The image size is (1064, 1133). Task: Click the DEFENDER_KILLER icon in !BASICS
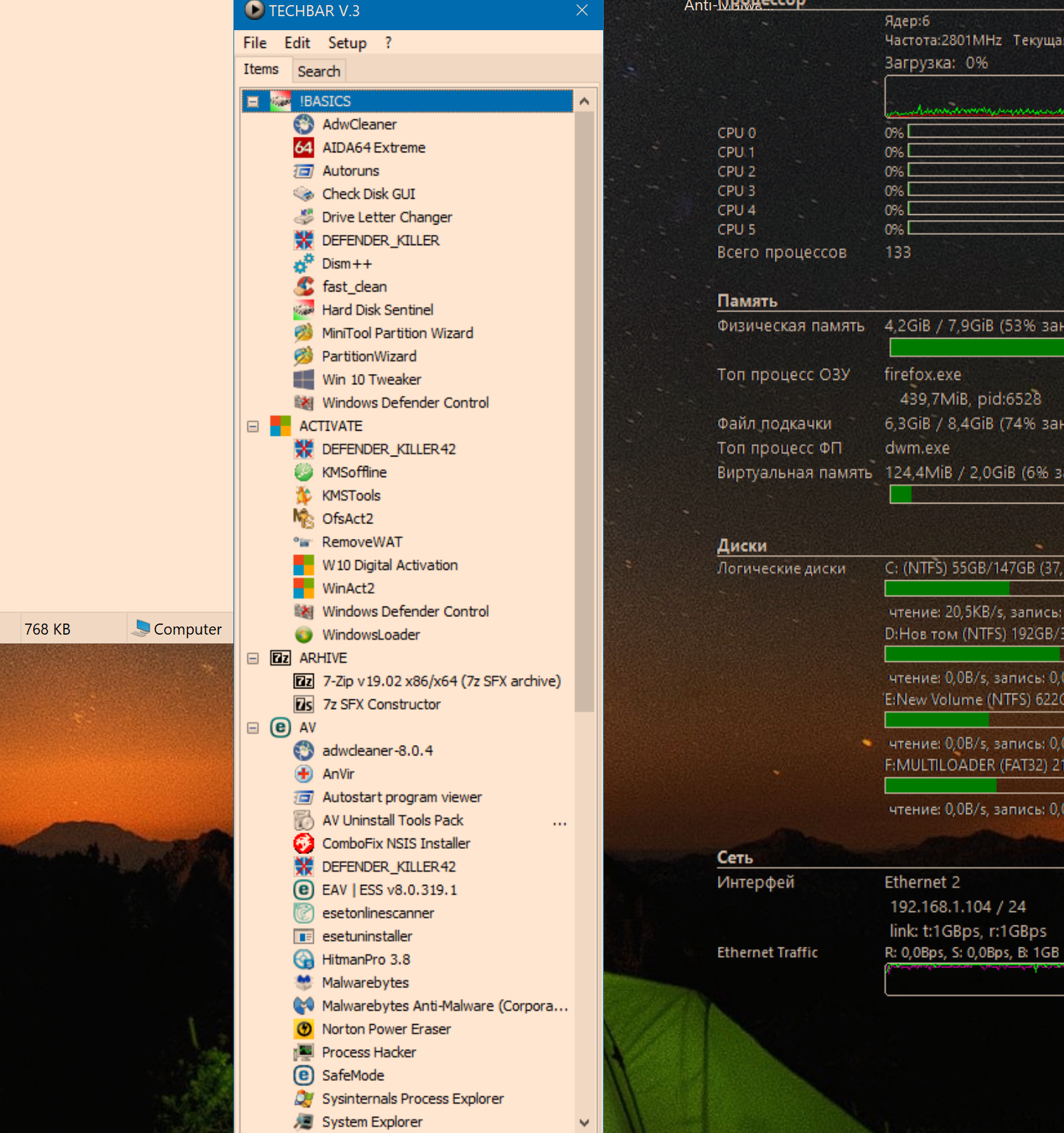[x=303, y=240]
